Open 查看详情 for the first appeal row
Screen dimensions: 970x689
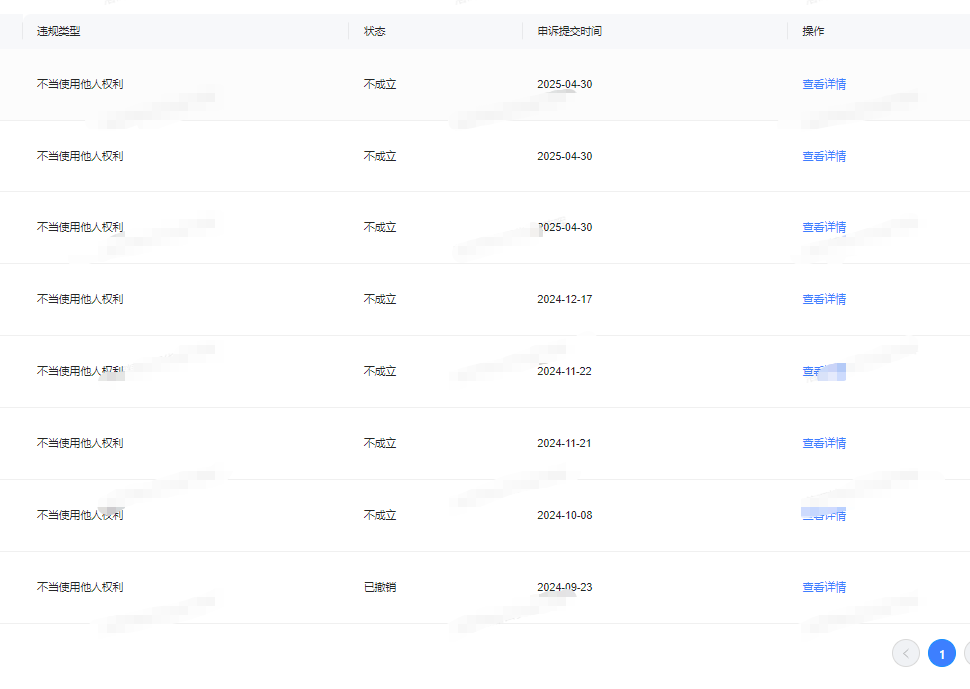click(823, 85)
